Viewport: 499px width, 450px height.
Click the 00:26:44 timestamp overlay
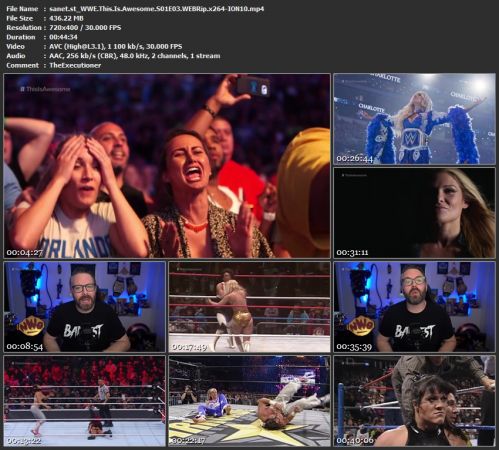[x=354, y=159]
